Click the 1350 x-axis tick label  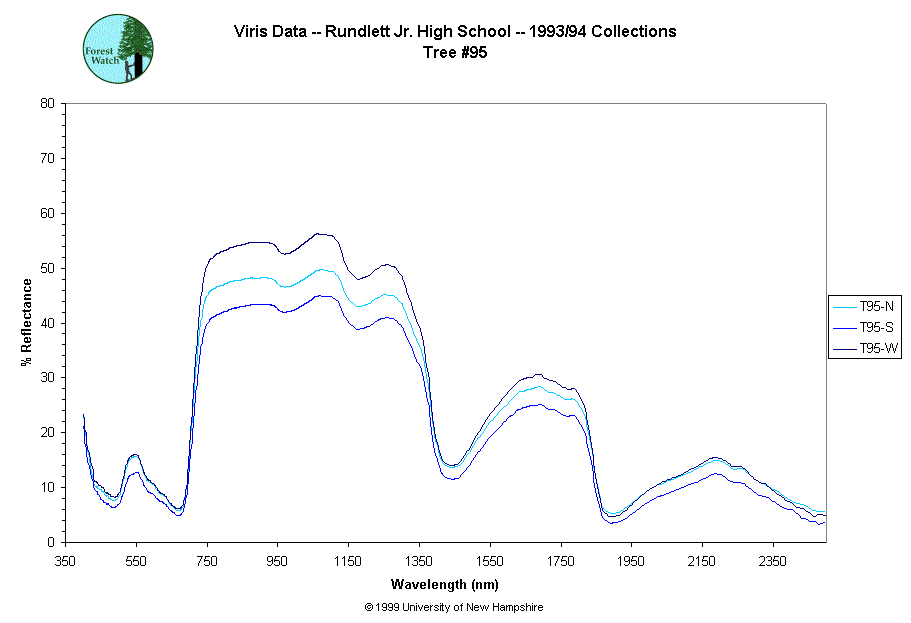point(419,561)
